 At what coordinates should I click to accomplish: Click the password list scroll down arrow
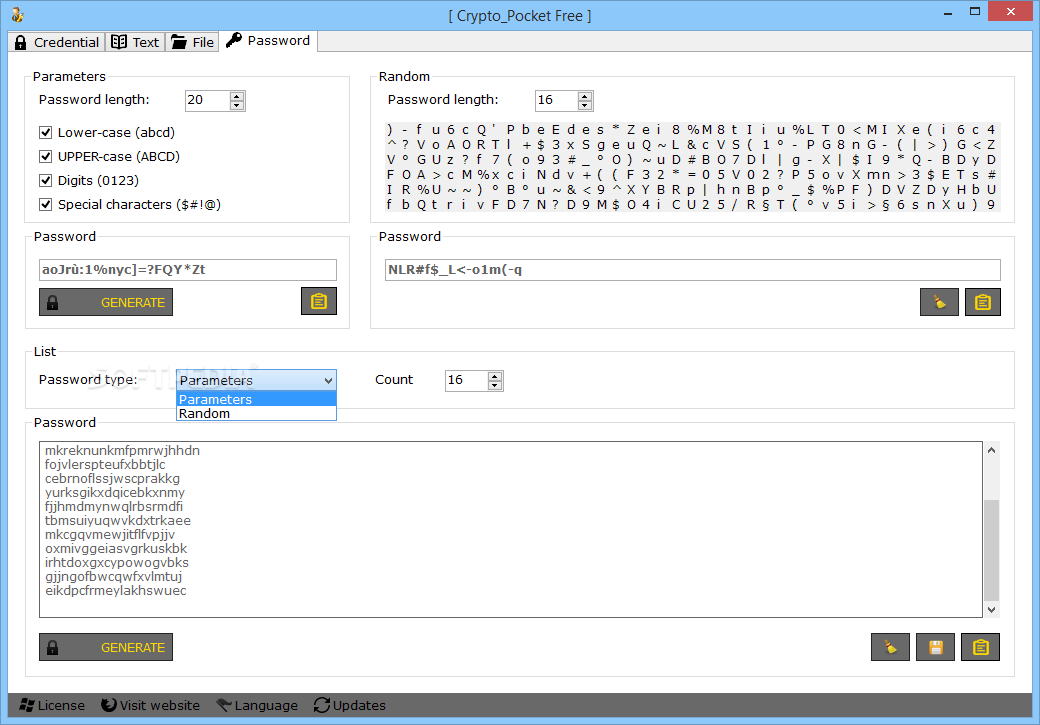click(991, 610)
